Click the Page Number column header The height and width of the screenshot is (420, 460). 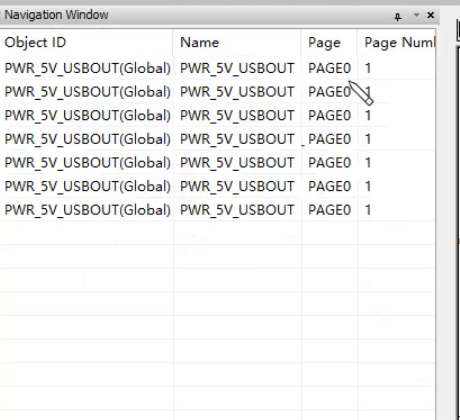pos(397,42)
